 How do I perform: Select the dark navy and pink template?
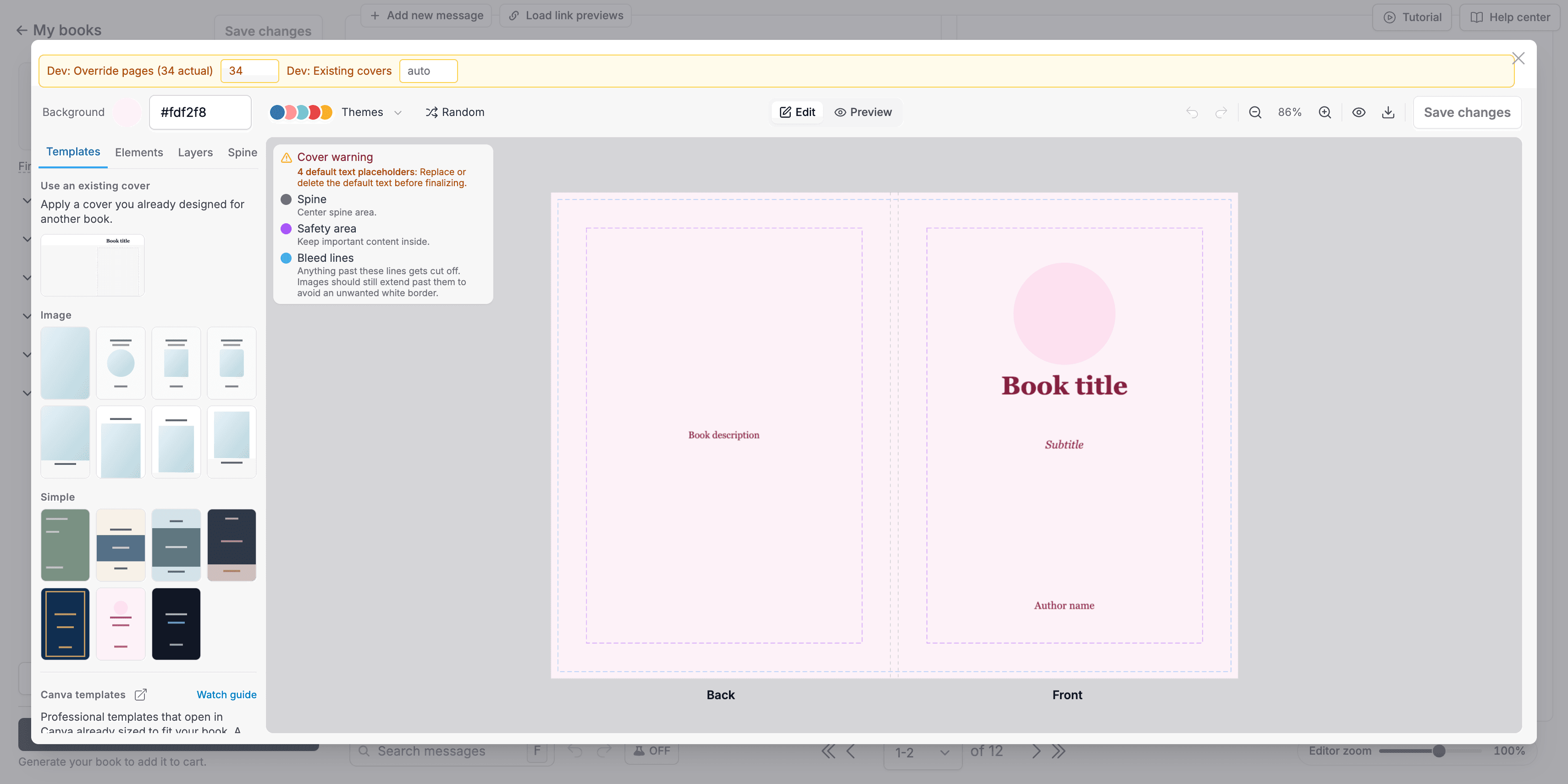(232, 546)
